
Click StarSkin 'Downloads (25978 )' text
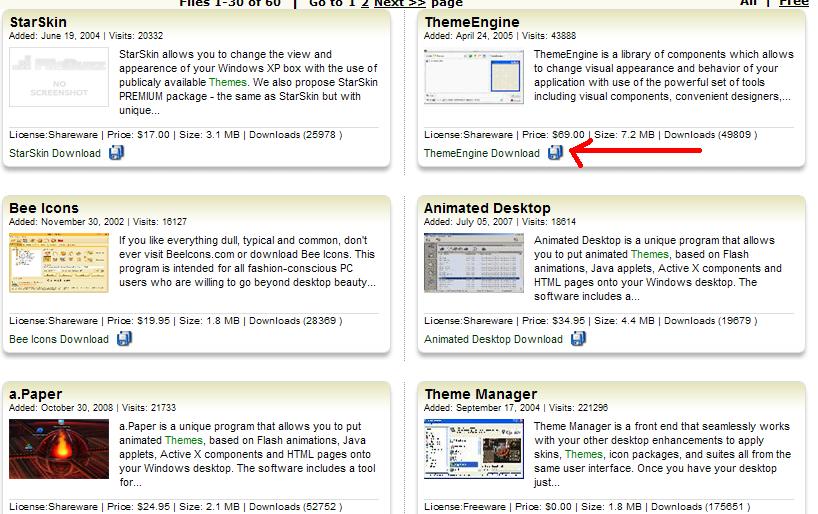coord(296,135)
